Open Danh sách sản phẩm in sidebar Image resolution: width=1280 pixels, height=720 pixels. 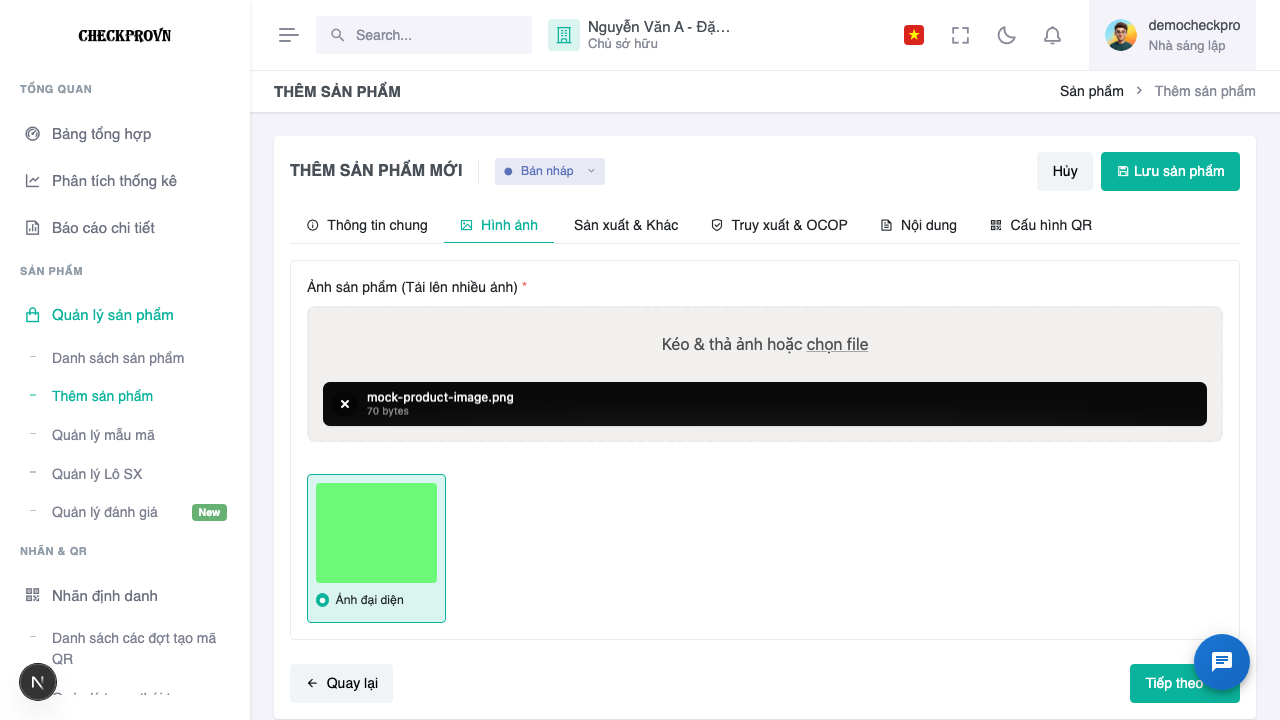(x=118, y=358)
